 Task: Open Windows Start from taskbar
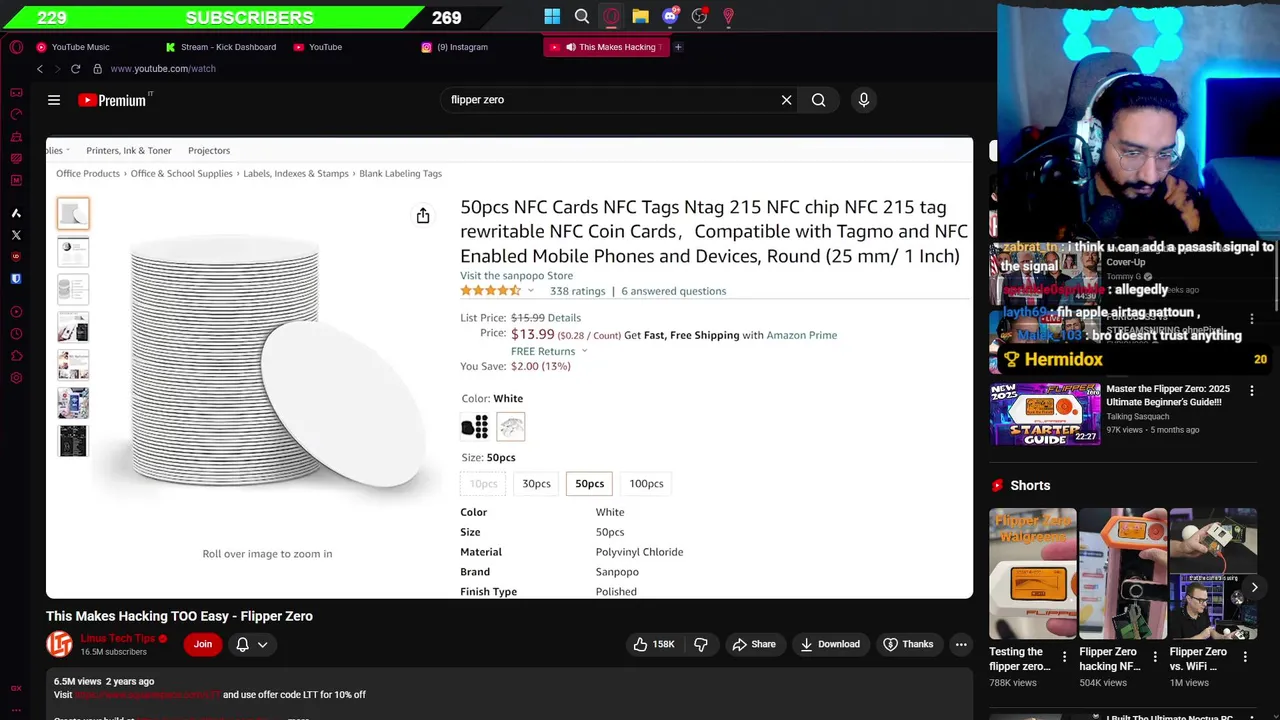tap(552, 16)
